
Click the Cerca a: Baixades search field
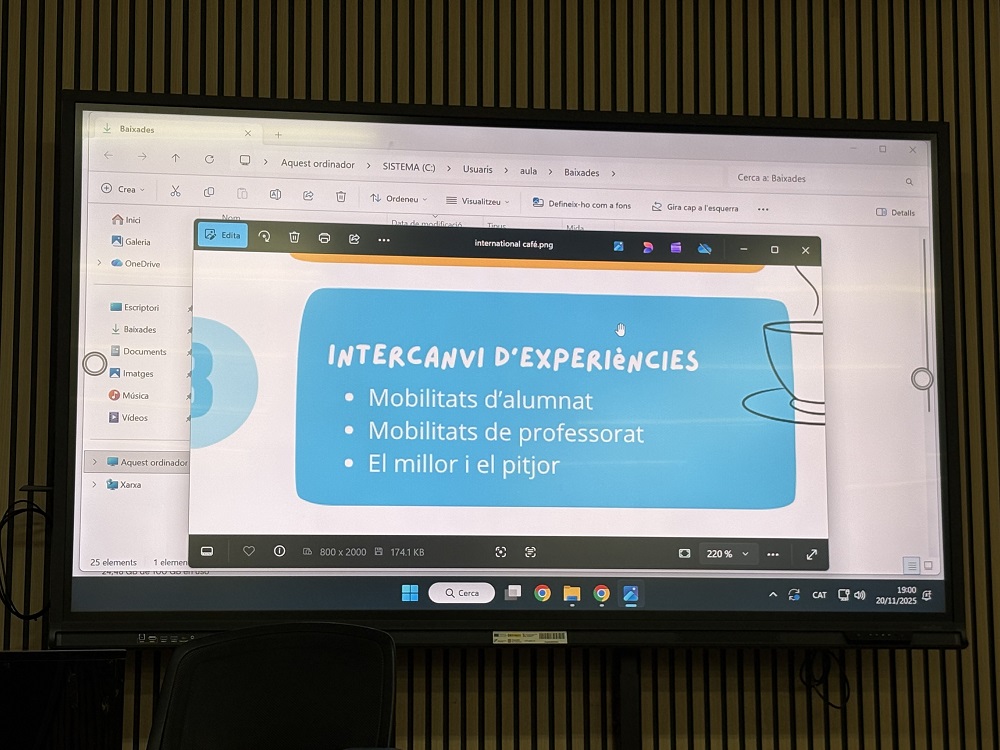tap(820, 179)
